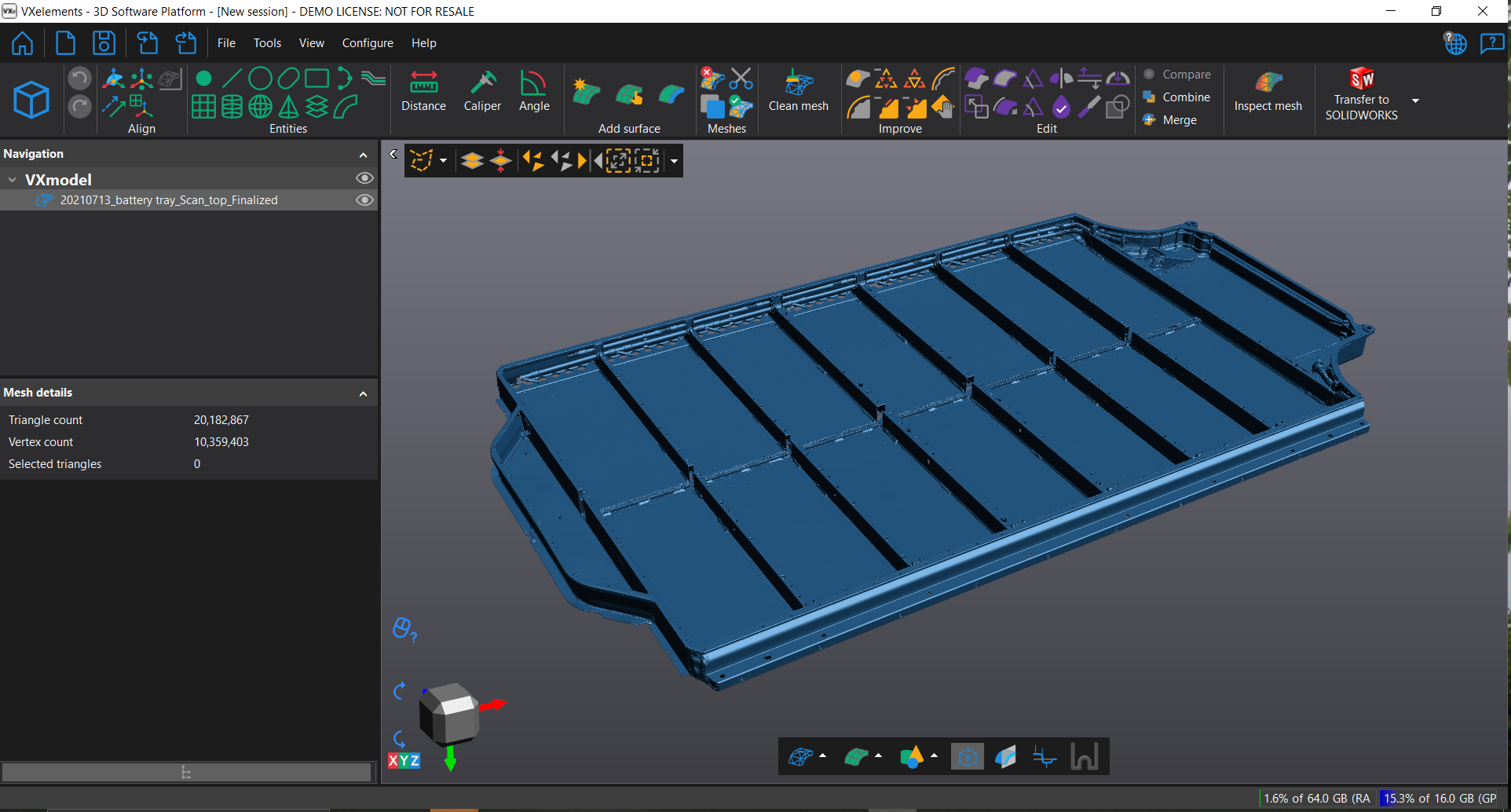Image resolution: width=1511 pixels, height=812 pixels.
Task: Collapse the Navigation panel
Action: [x=363, y=154]
